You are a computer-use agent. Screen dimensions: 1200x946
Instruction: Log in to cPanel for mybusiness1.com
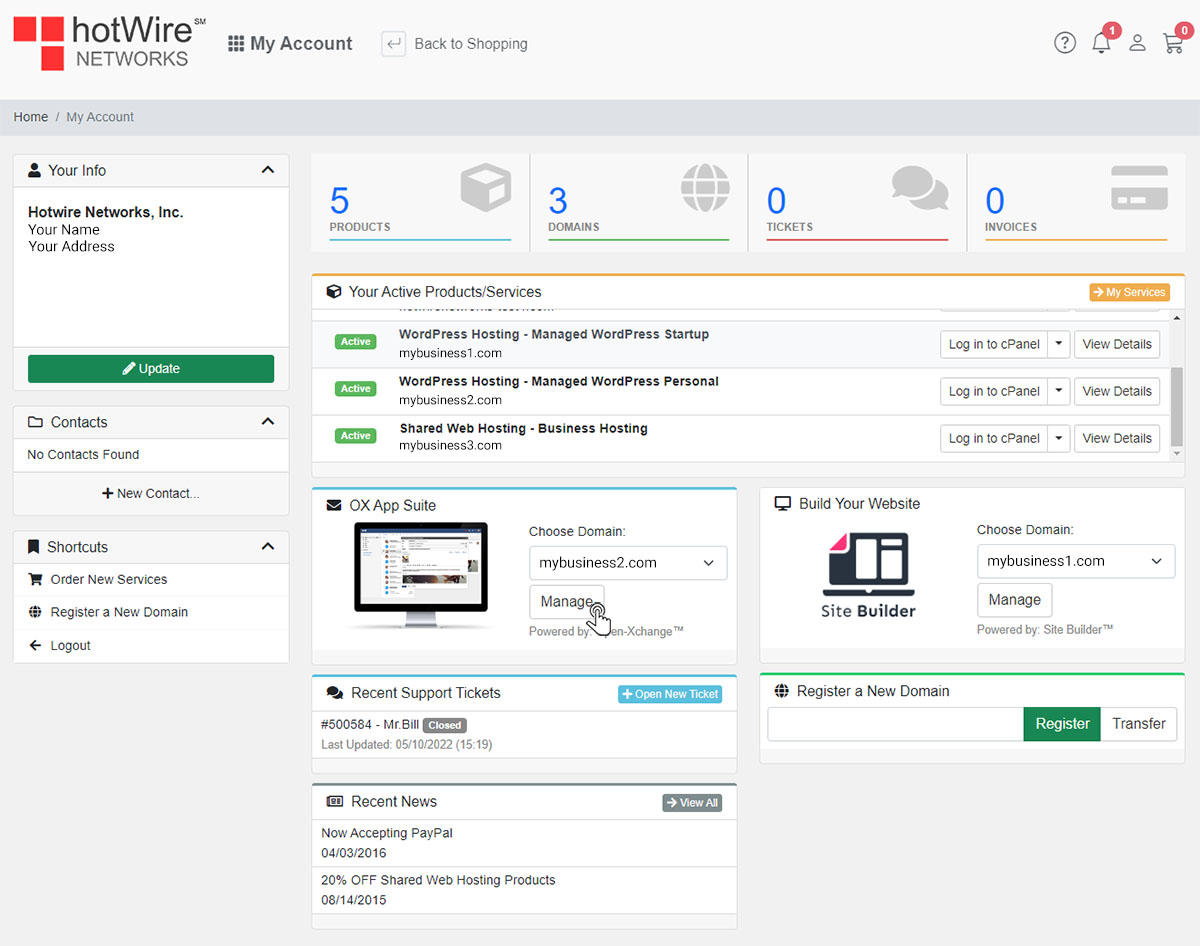pyautogui.click(x=994, y=344)
